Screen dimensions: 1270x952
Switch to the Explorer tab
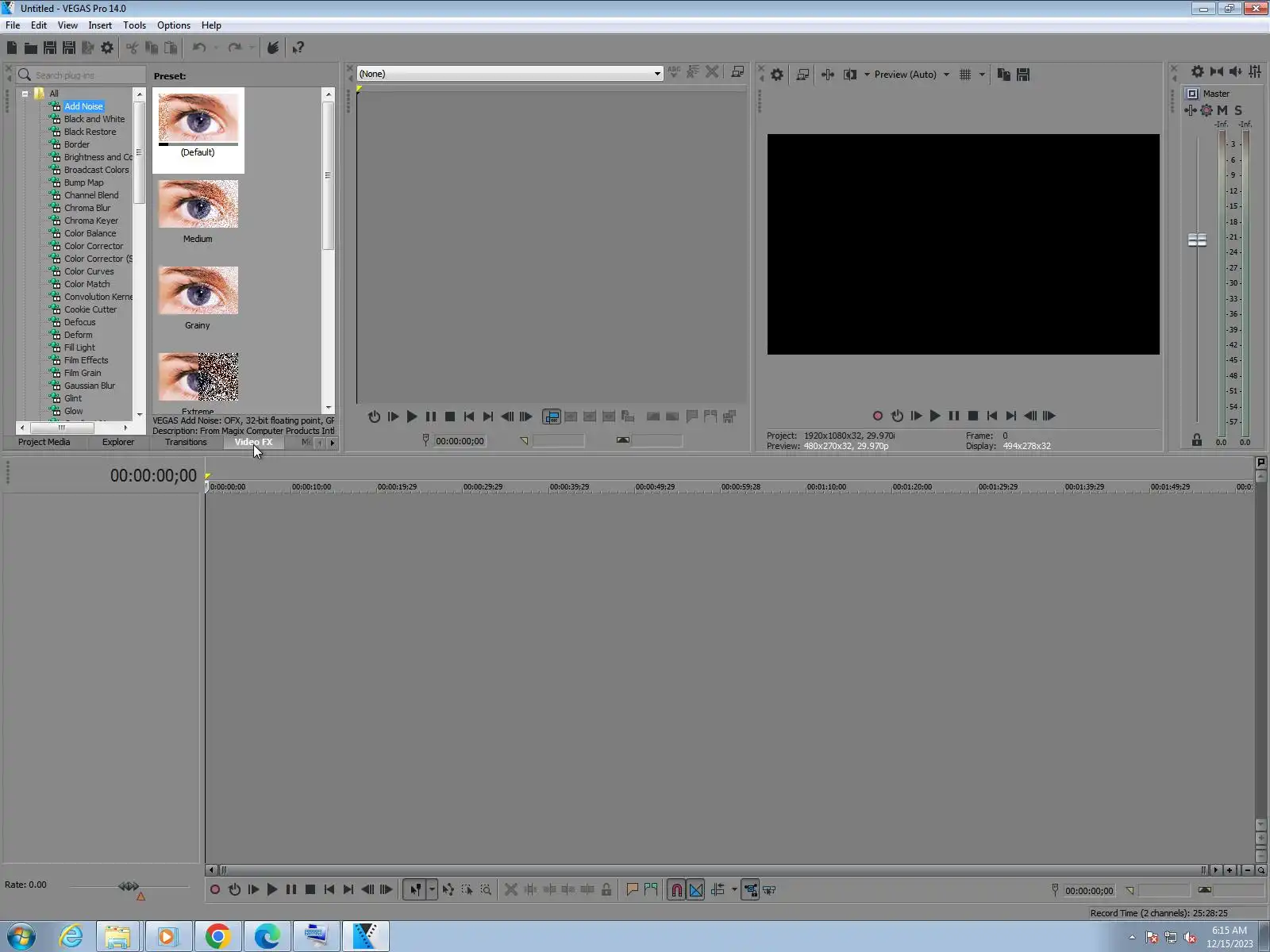coord(118,443)
